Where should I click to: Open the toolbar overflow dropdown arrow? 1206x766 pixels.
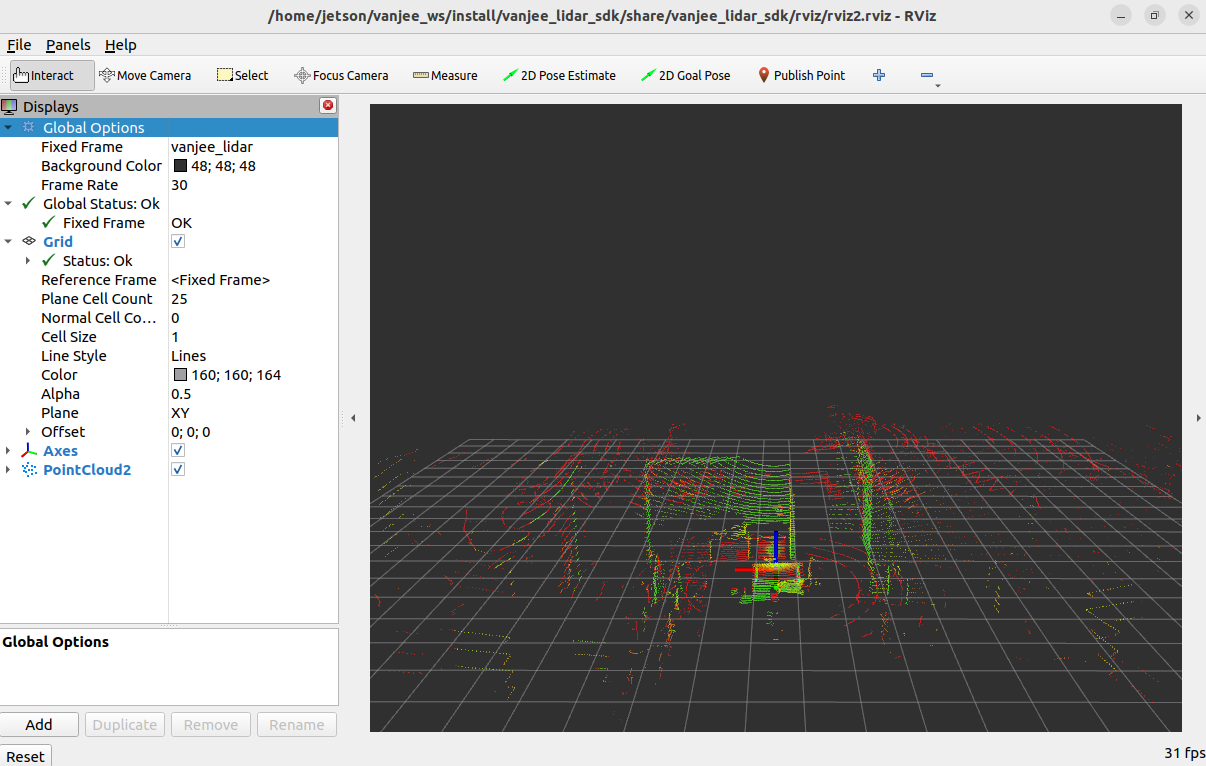point(938,86)
